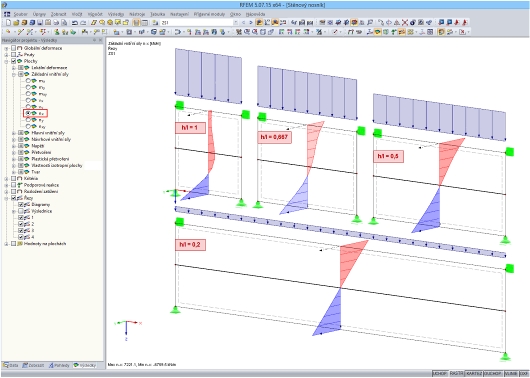Click the red line member tool icon
530x378 pixels.
(x=21, y=32)
